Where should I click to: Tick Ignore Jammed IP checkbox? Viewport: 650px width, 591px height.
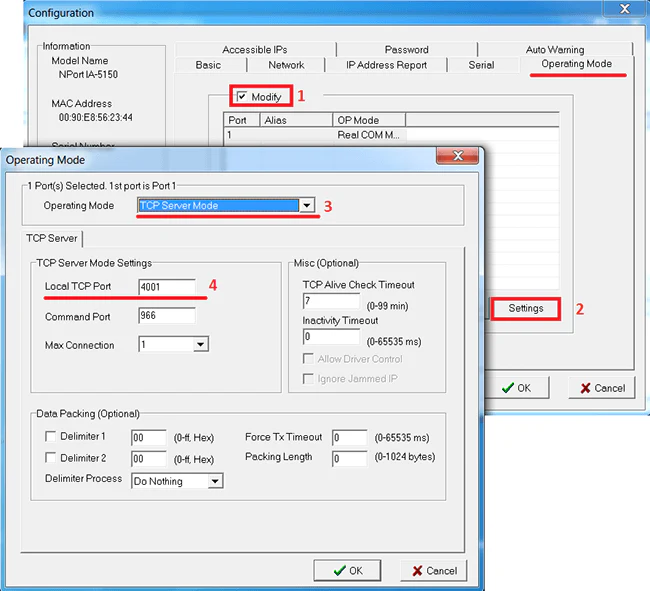(308, 378)
